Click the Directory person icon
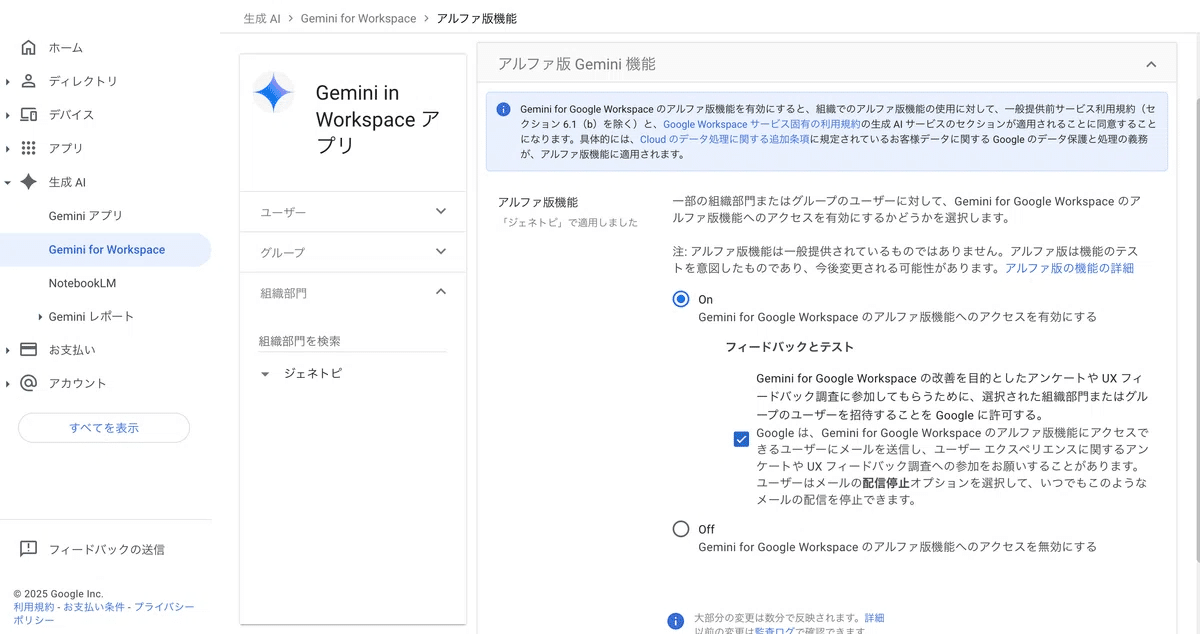Screen dimensions: 1200x634 pos(28,81)
